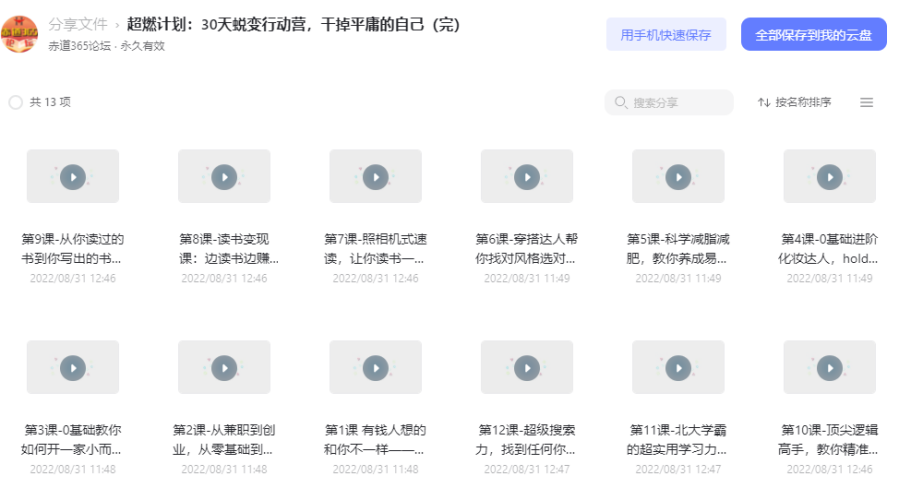Click folder title 超燃计划 breadcrumb
This screenshot has height=500, width=911.
[x=293, y=24]
